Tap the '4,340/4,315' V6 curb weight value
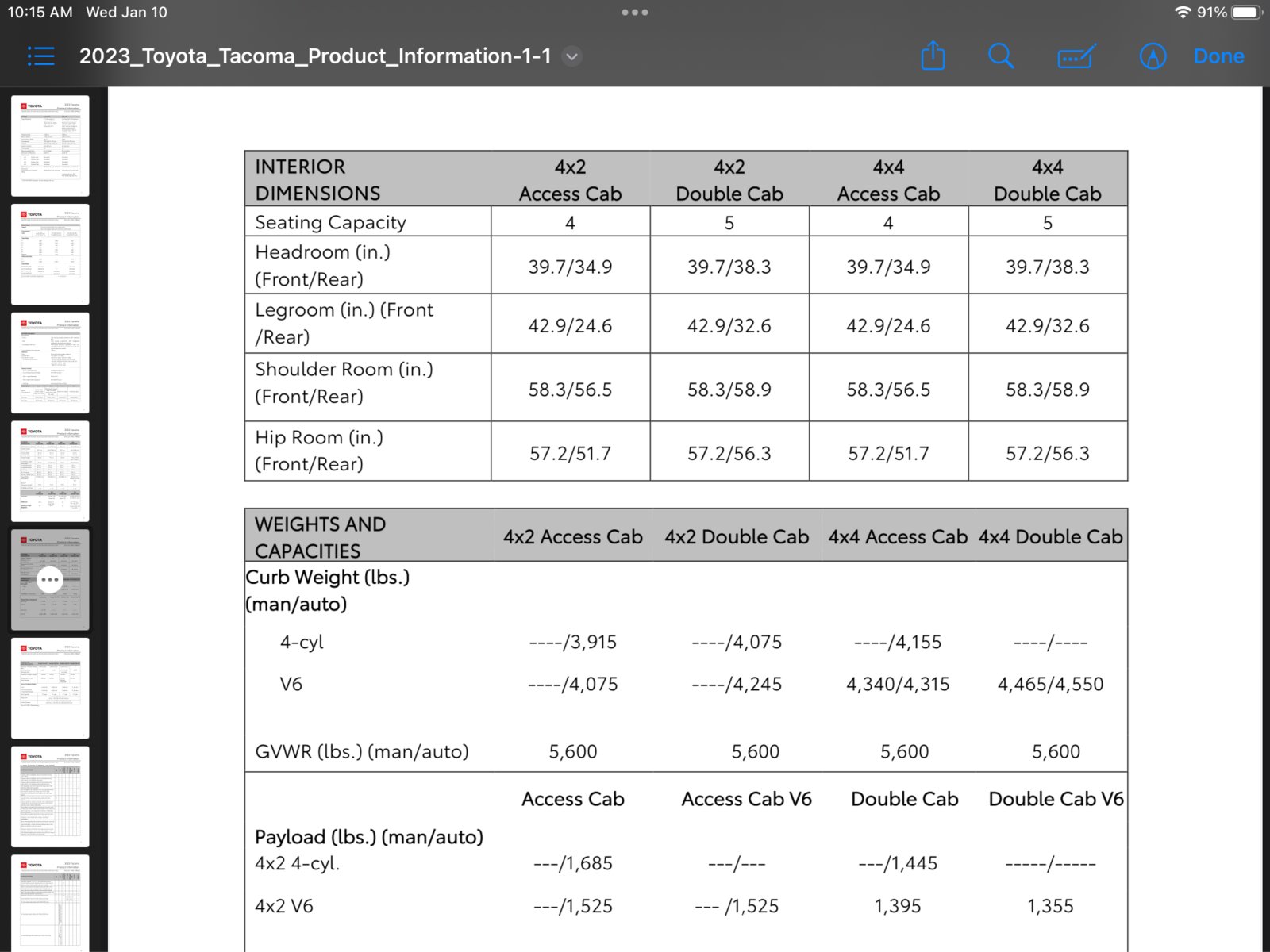This screenshot has width=1270, height=952. pyautogui.click(x=898, y=684)
